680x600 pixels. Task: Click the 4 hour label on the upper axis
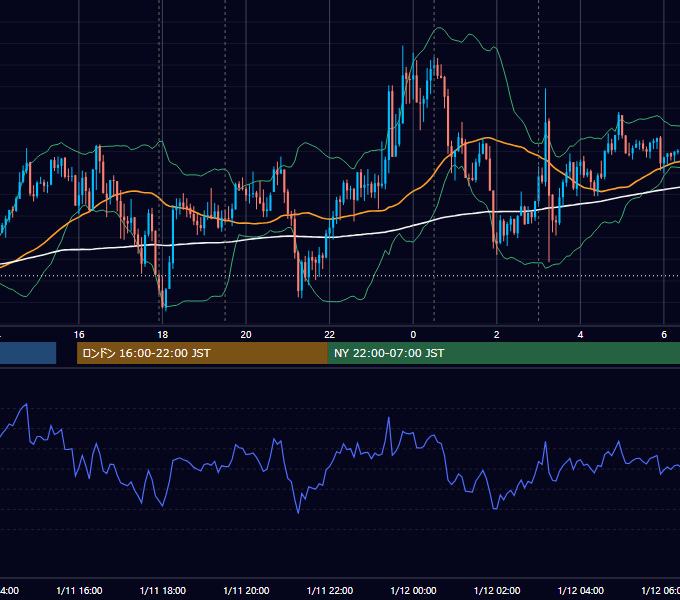580,335
